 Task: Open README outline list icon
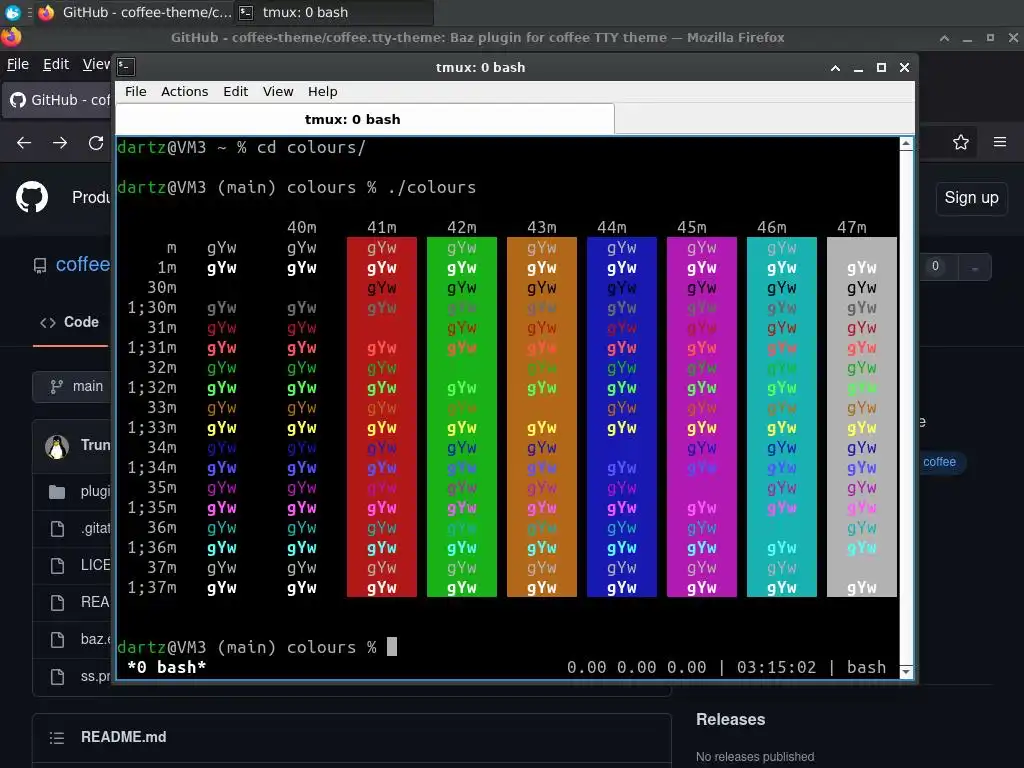click(57, 738)
